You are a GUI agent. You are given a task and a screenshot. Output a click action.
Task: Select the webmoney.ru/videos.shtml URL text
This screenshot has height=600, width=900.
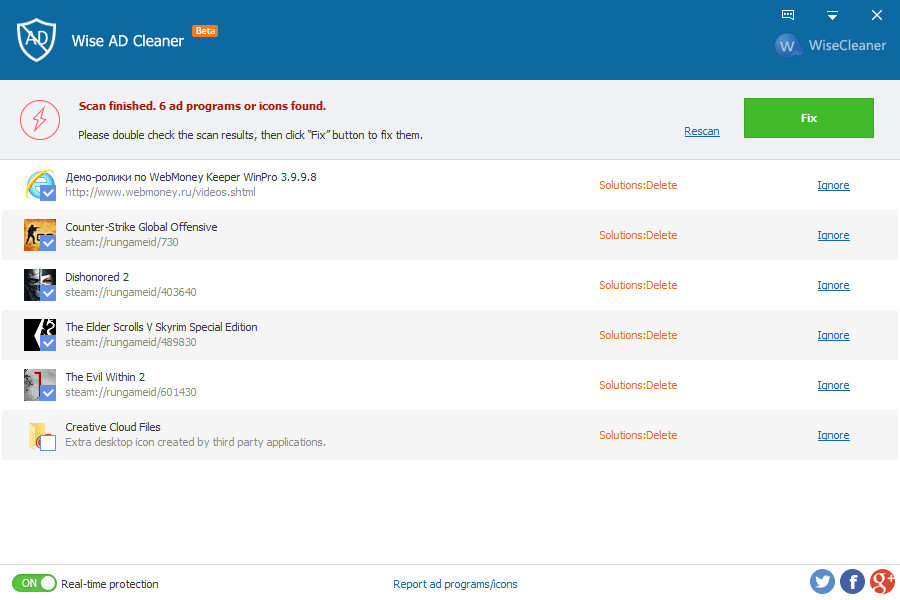[x=160, y=192]
